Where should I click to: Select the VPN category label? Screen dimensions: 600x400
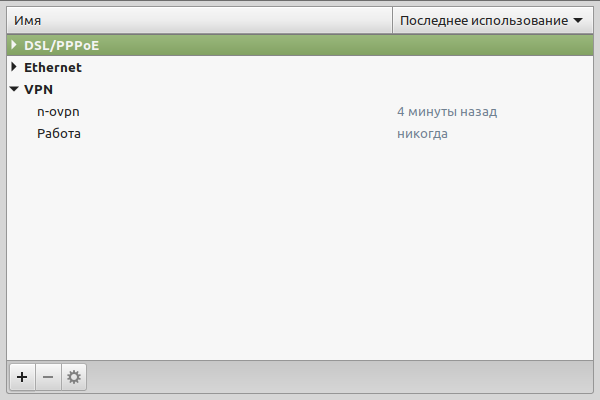coord(38,90)
